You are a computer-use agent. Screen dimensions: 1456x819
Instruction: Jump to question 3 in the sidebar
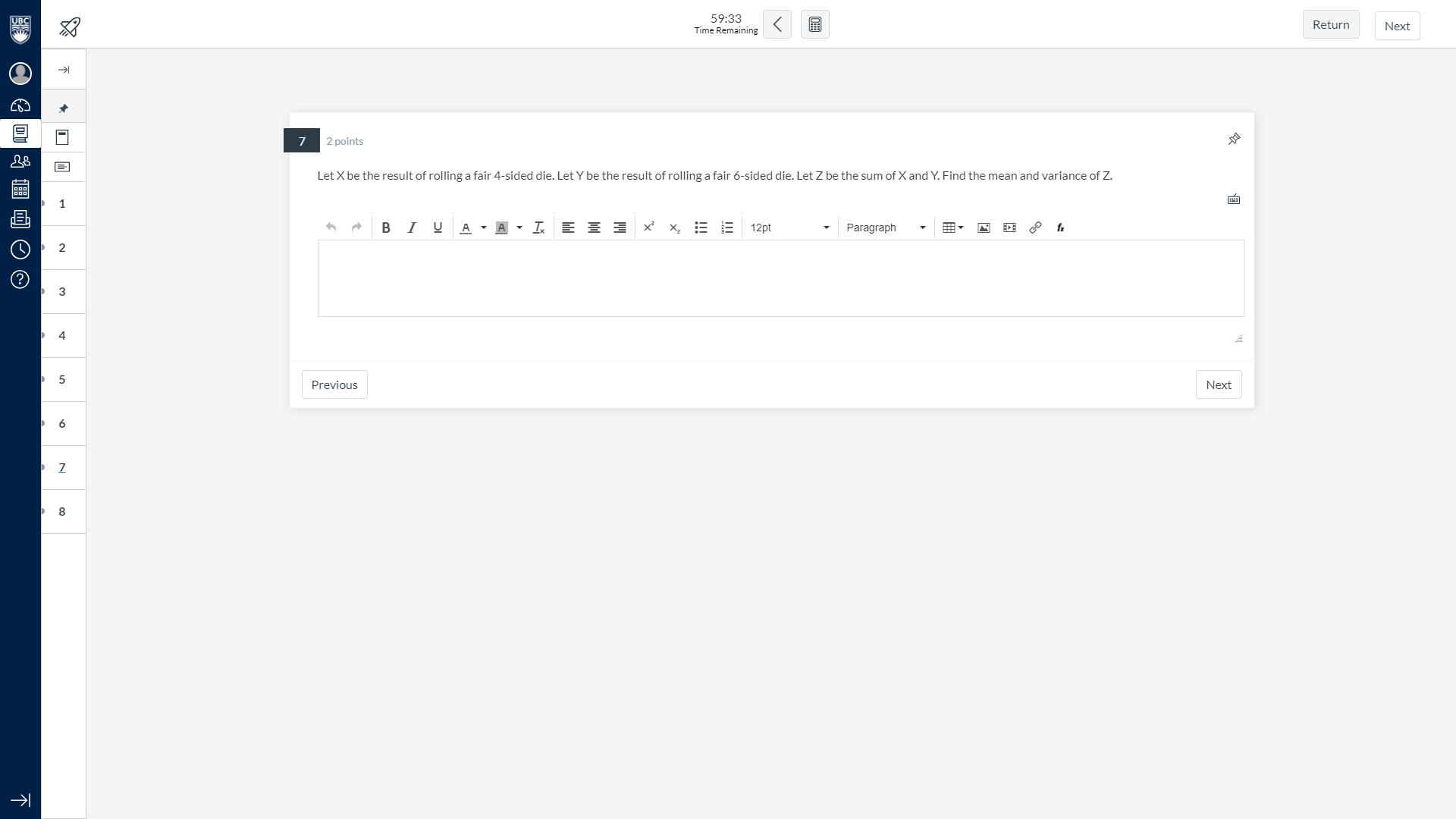[62, 292]
